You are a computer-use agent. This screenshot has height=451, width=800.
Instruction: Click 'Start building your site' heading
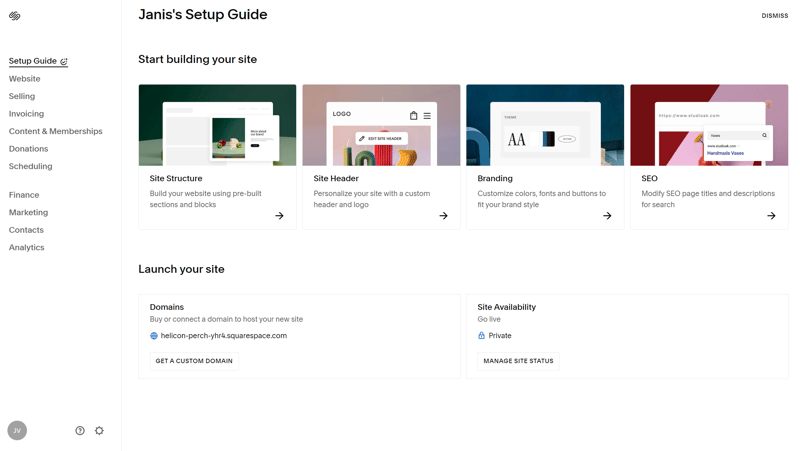(197, 59)
